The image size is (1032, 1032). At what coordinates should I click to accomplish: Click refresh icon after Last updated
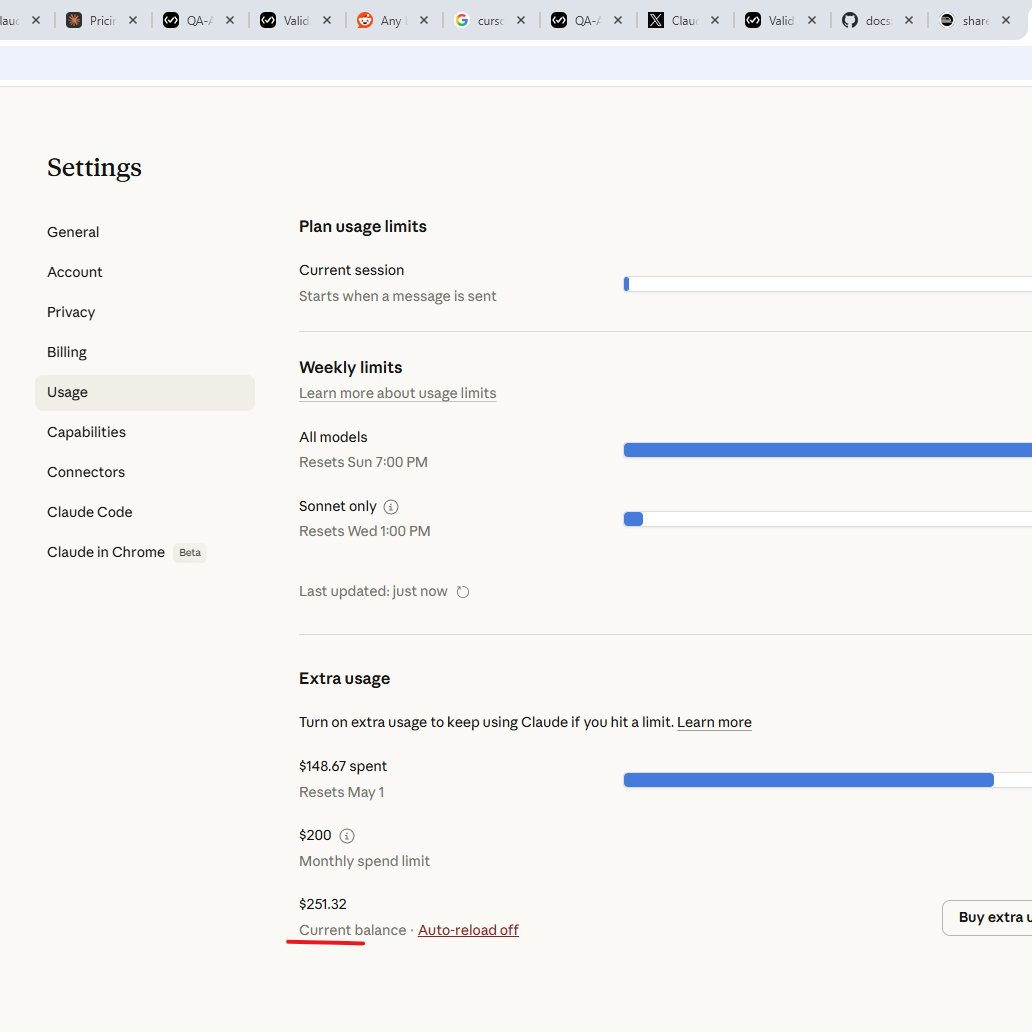pos(463,592)
